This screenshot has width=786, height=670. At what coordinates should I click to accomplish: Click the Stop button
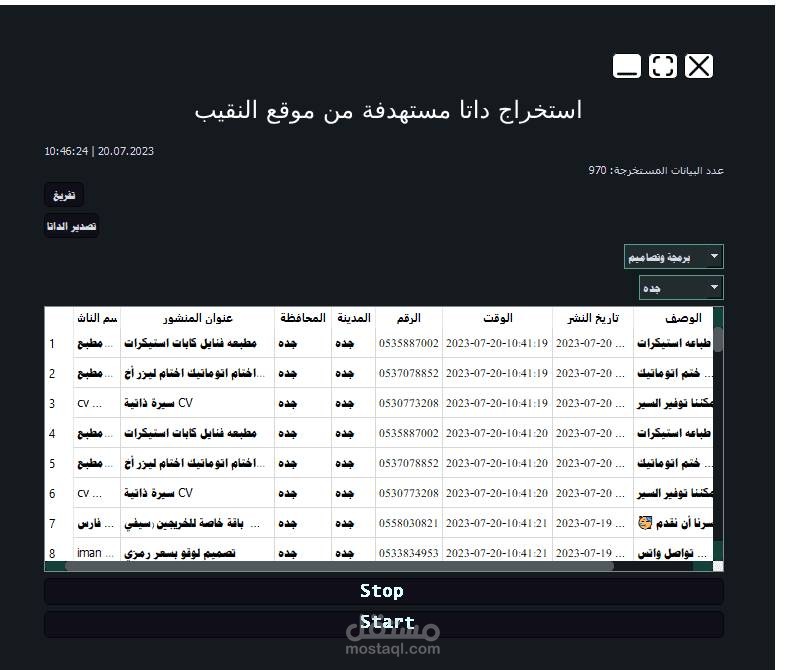pyautogui.click(x=383, y=591)
